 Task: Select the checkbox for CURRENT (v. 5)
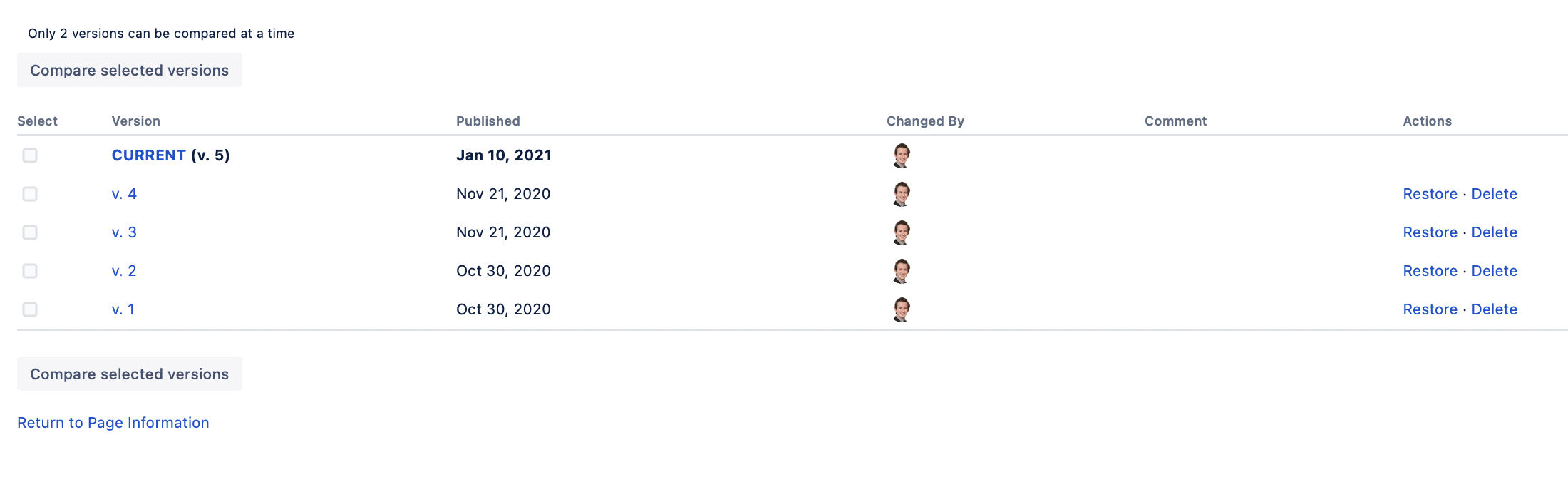pos(29,155)
